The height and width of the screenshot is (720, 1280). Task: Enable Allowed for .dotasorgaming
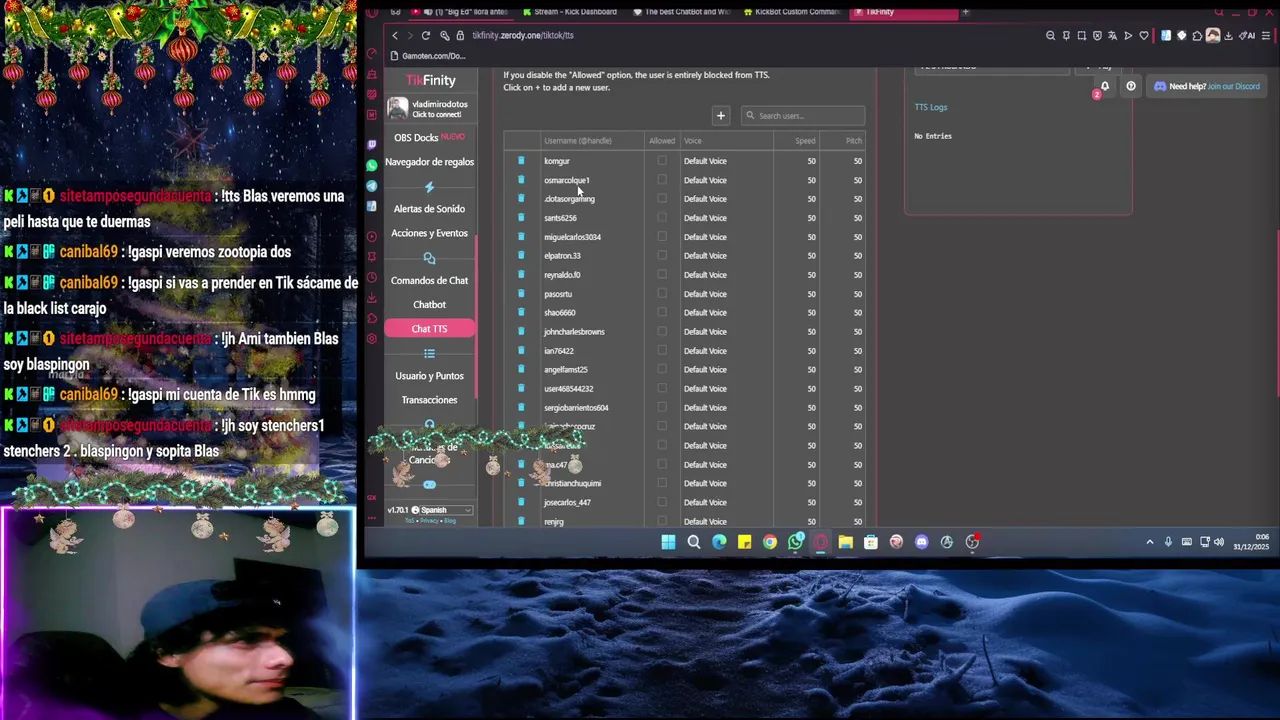point(662,199)
